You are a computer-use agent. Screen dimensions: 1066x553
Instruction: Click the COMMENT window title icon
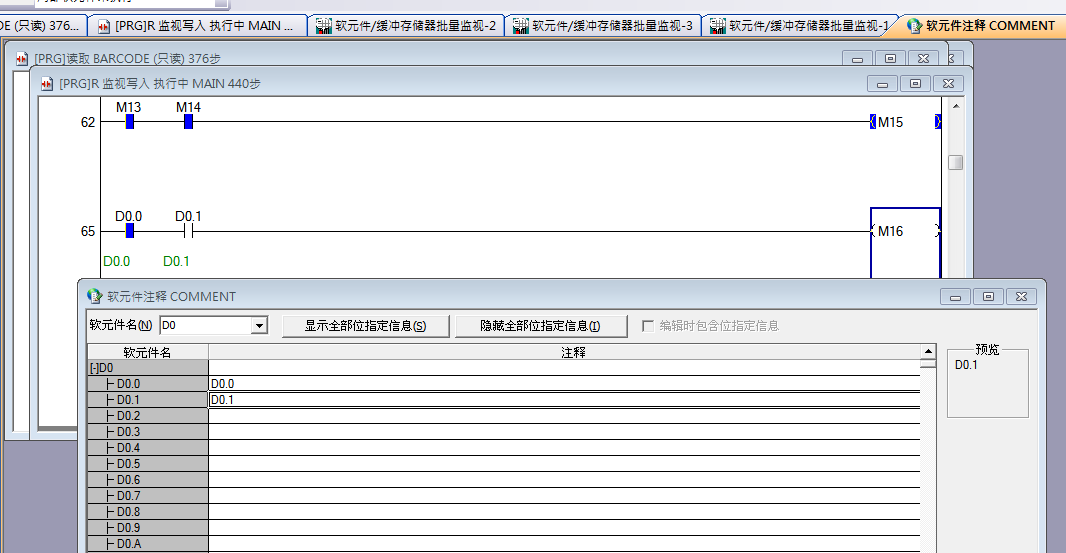tap(95, 297)
